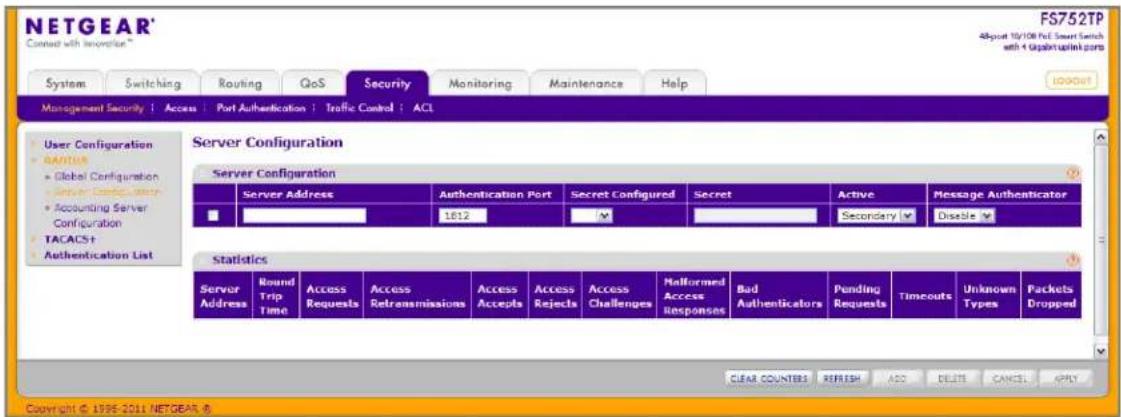Click the Round Trip Time column header
Screen dimensions: 1121x417
coord(277,295)
